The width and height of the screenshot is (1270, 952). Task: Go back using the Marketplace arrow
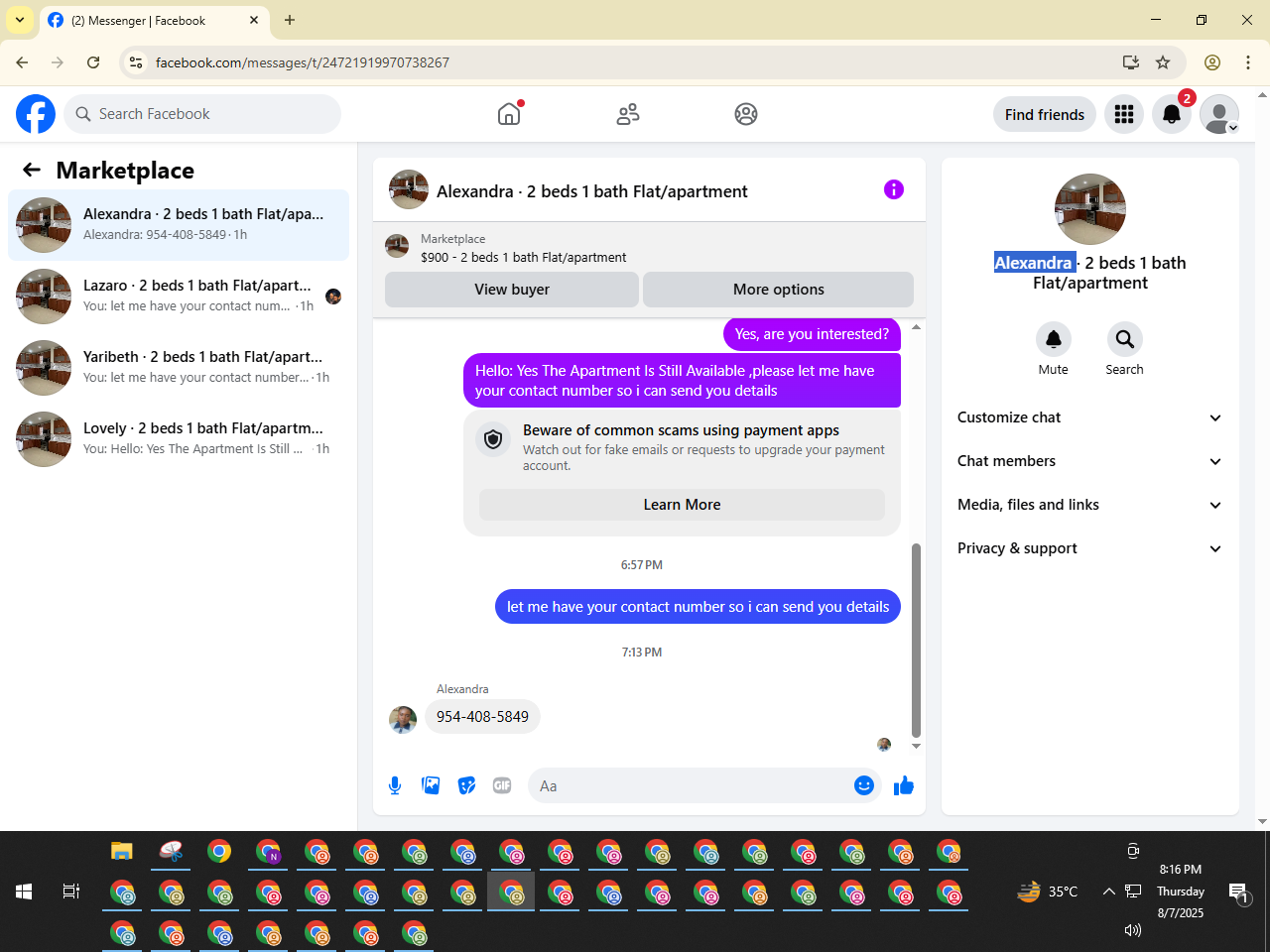click(32, 171)
